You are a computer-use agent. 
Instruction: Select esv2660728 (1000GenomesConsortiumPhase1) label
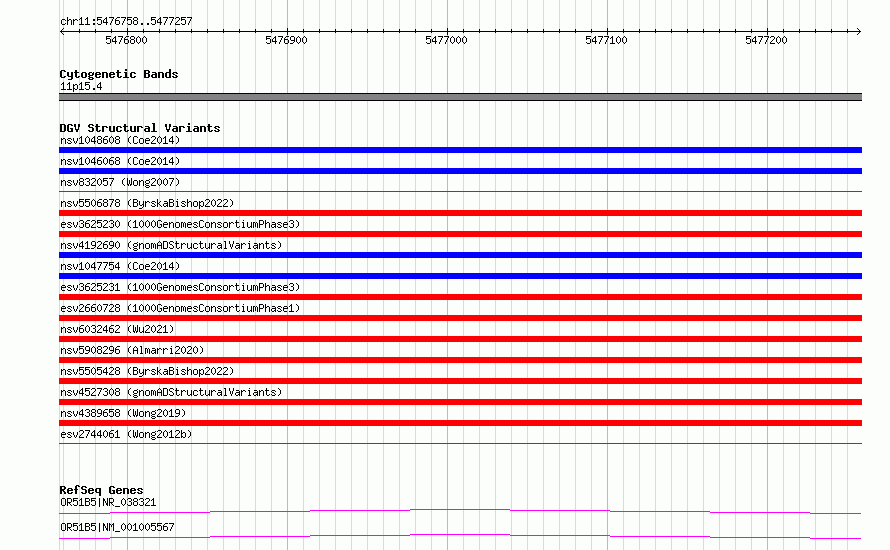(180, 308)
